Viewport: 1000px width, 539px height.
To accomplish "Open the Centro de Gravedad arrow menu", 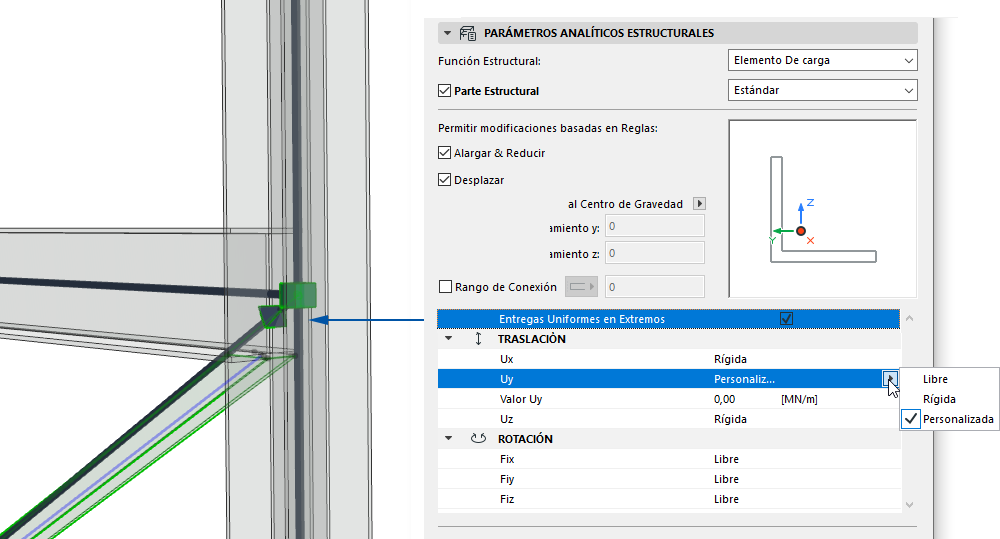I will 699,203.
